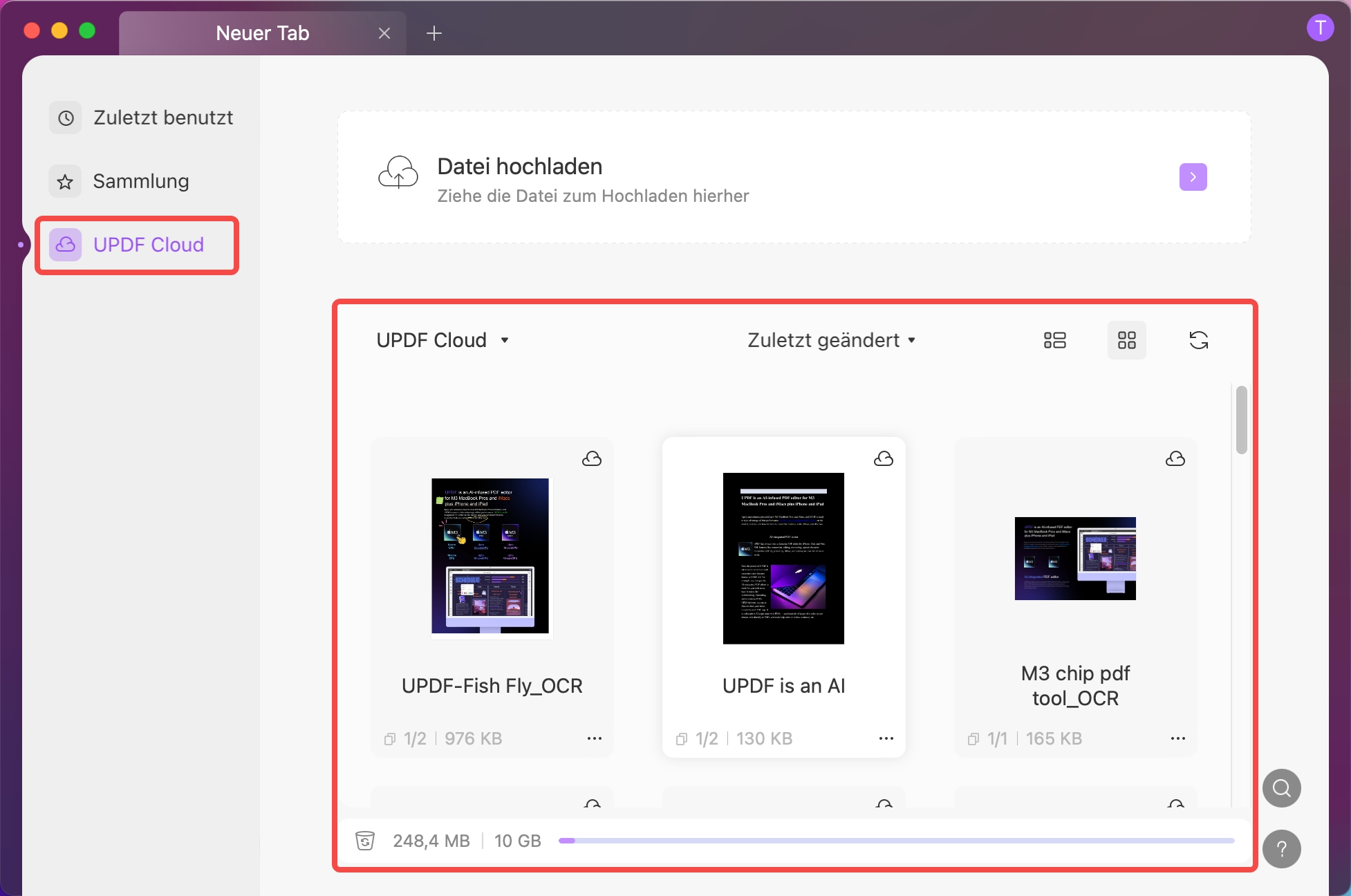Open more options for UPDF is an AI
The height and width of the screenshot is (896, 1351).
(x=886, y=738)
